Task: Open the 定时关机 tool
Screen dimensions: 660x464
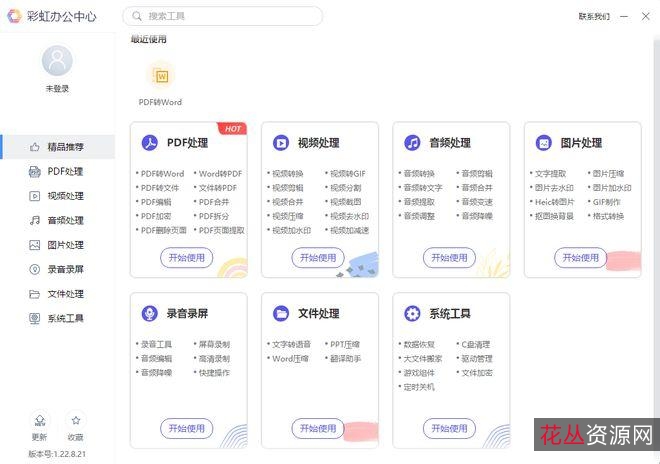Action: point(419,387)
